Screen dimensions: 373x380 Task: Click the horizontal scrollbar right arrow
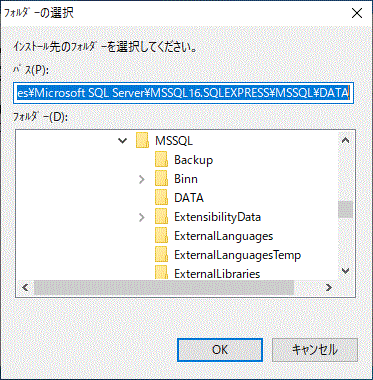pyautogui.click(x=329, y=287)
